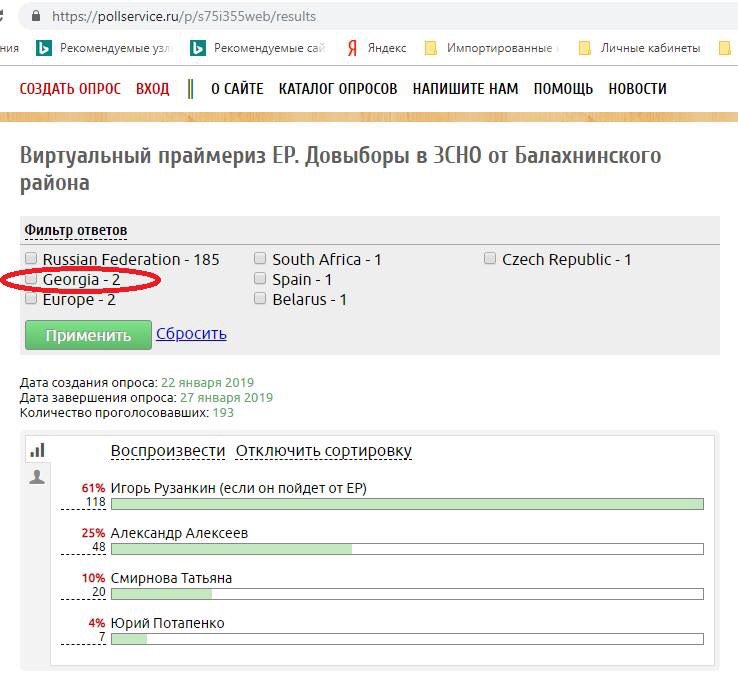Screen dimensions: 738x689
Task: Check the South Africa - 1 filter
Action: (x=260, y=258)
